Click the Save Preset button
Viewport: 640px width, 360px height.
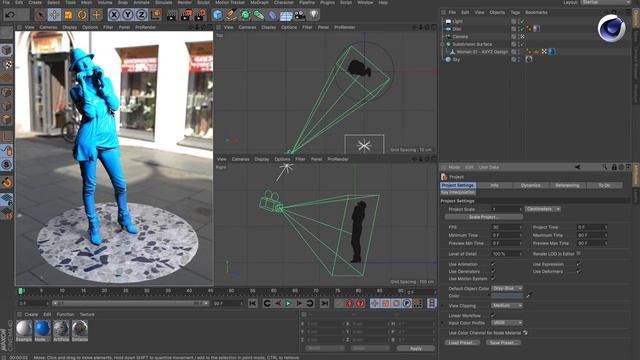[503, 342]
